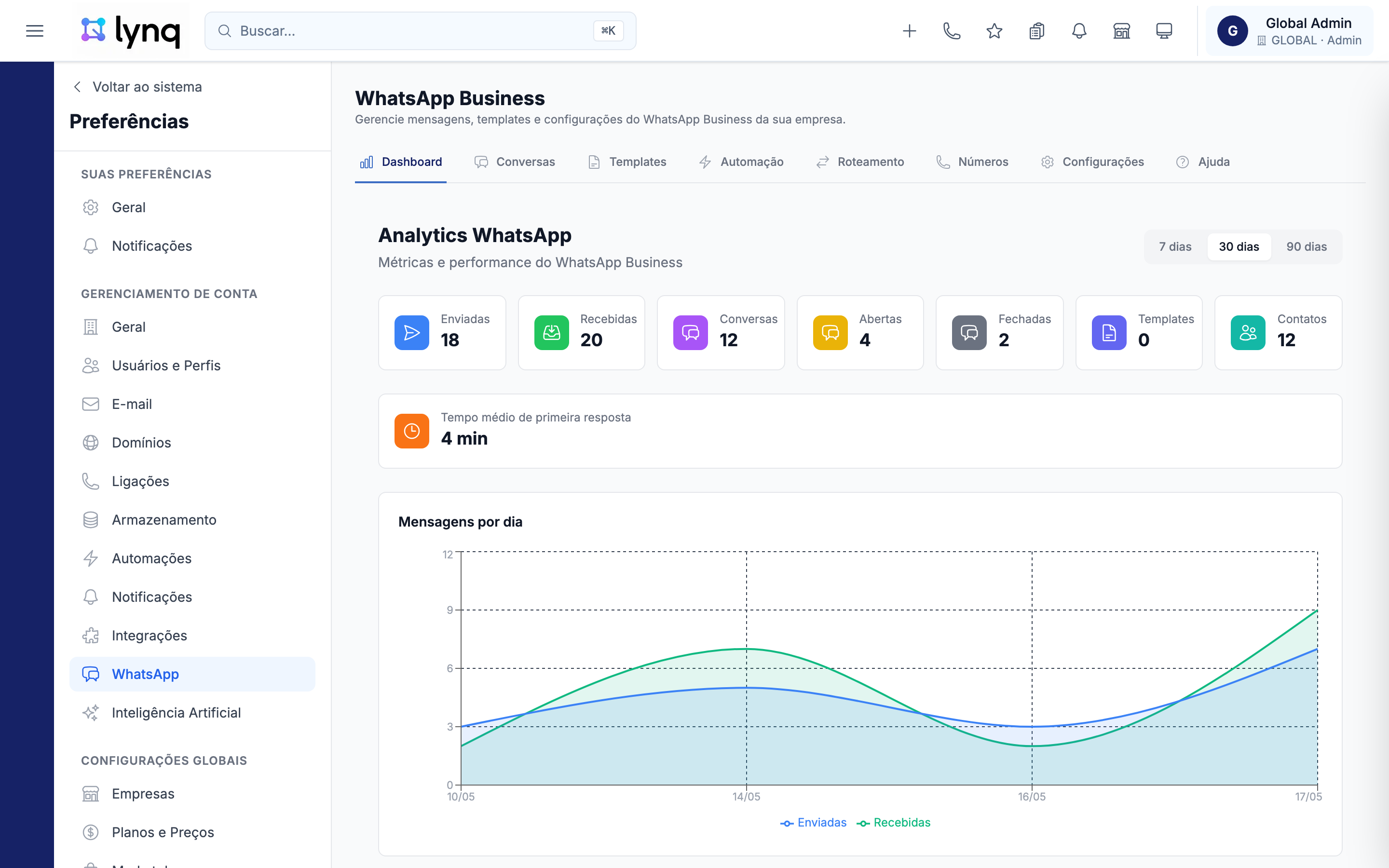The height and width of the screenshot is (868, 1389).
Task: Click the Templates document card icon
Action: pos(1109,332)
